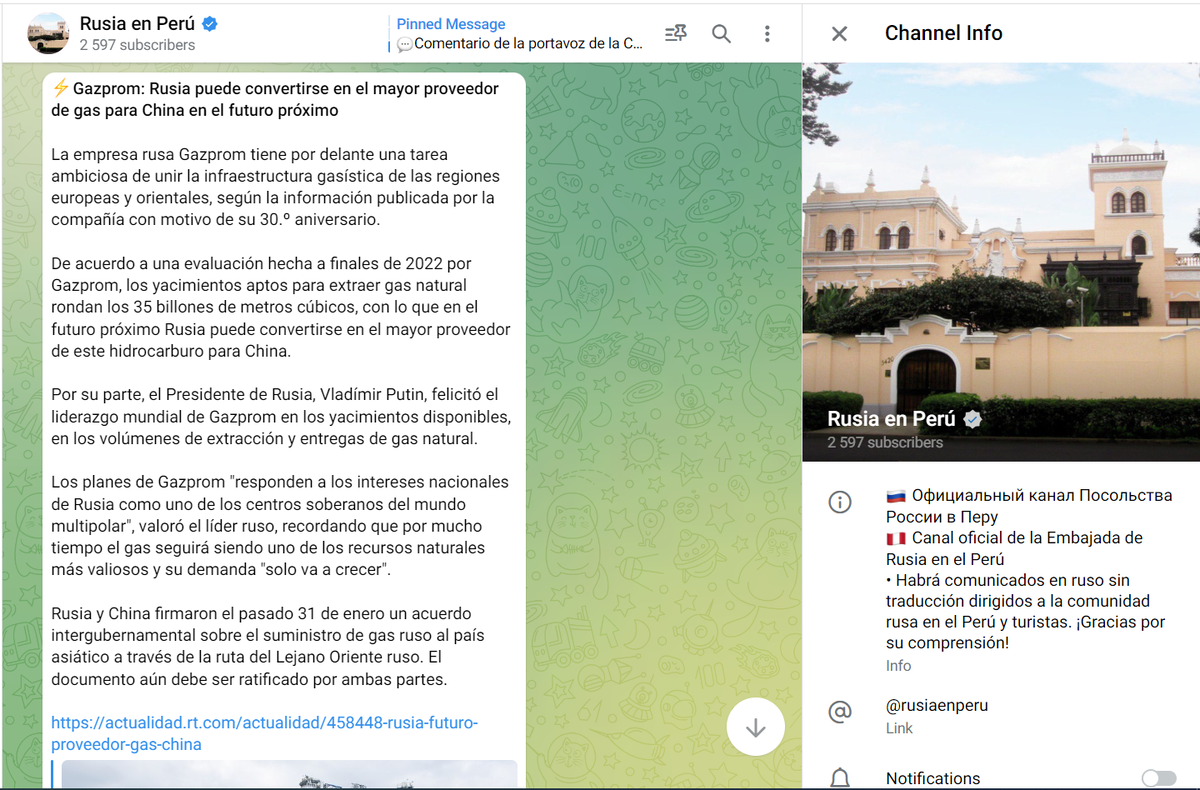Click the Notifications bell icon
Screen dimensions: 1200x790
(840, 778)
